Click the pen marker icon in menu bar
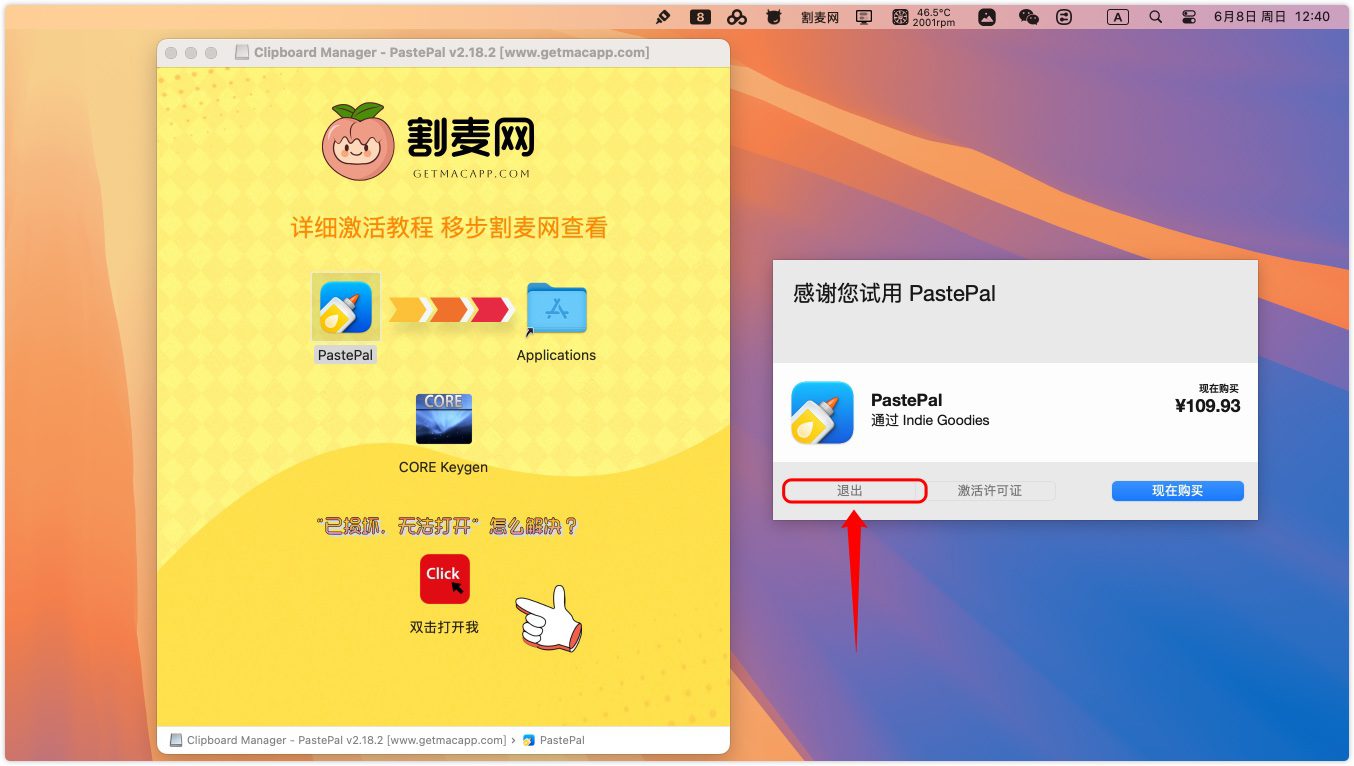1354x766 pixels. 662,17
